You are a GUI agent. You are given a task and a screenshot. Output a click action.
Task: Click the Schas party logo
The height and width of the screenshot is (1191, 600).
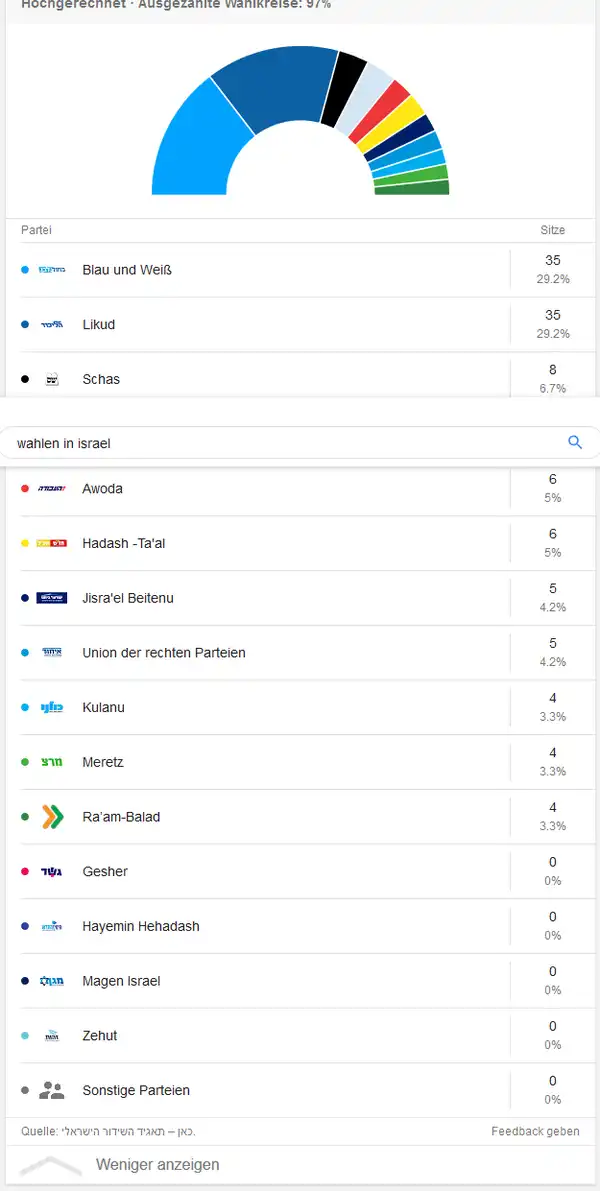52,380
